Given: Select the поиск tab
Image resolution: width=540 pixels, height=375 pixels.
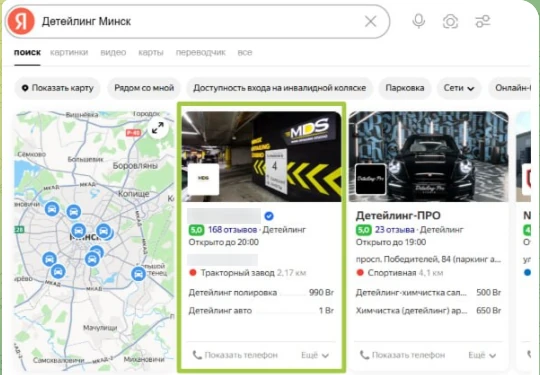Looking at the screenshot, I should (27, 52).
